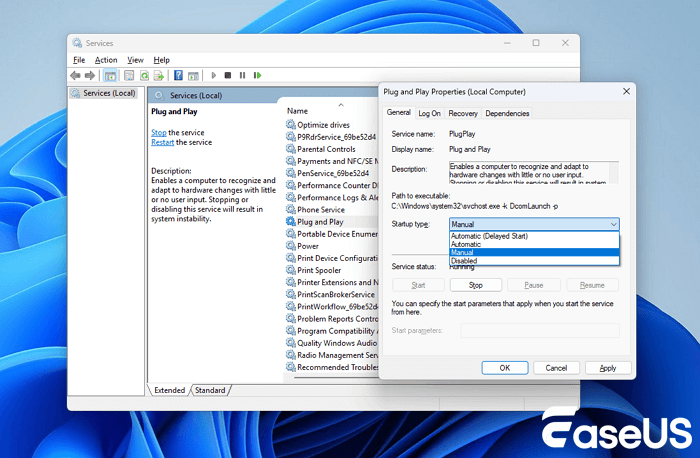700x458 pixels.
Task: Select the PenService_69be52d4 row
Action: tap(331, 173)
